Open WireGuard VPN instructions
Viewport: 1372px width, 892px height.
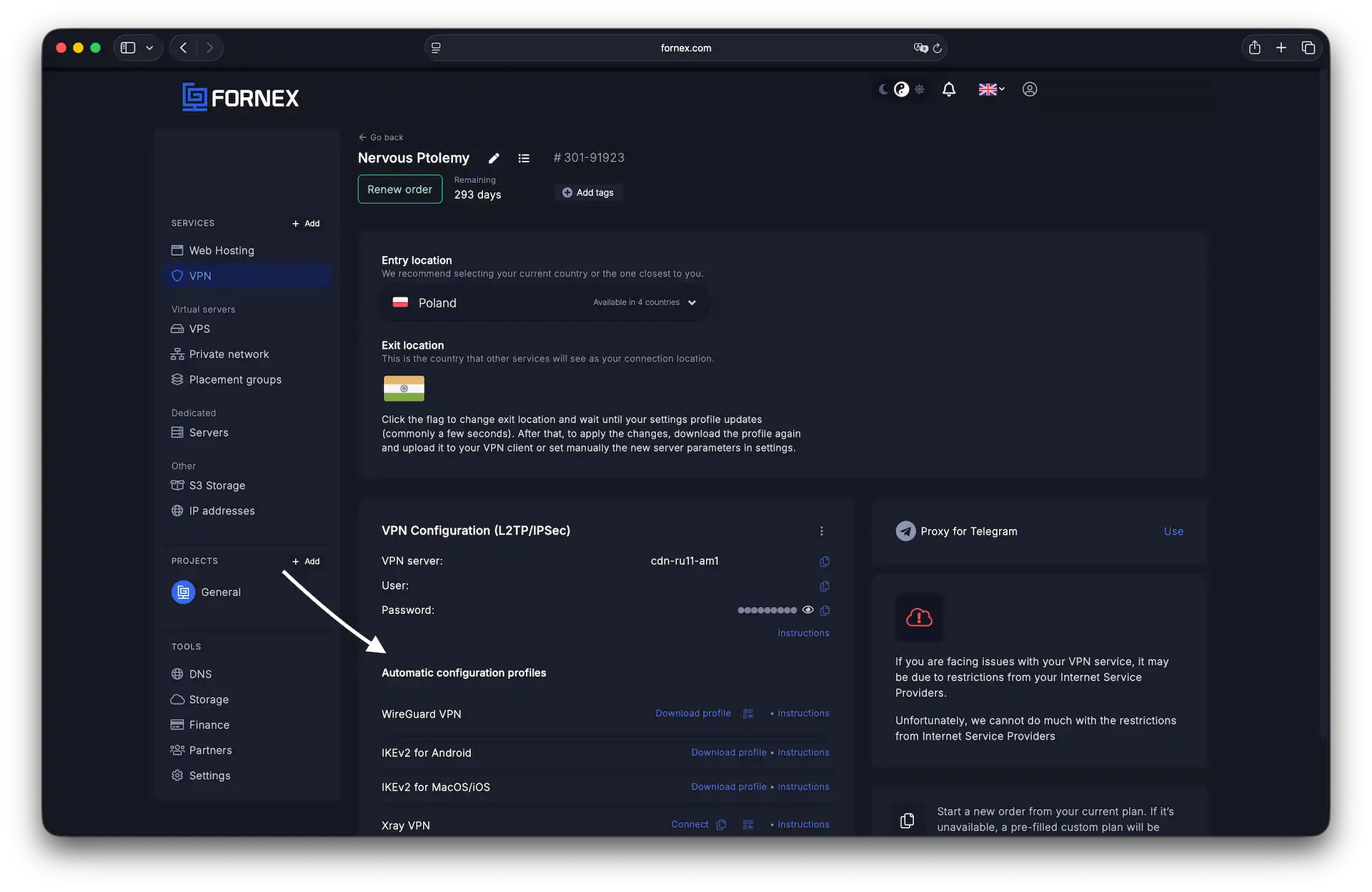803,713
